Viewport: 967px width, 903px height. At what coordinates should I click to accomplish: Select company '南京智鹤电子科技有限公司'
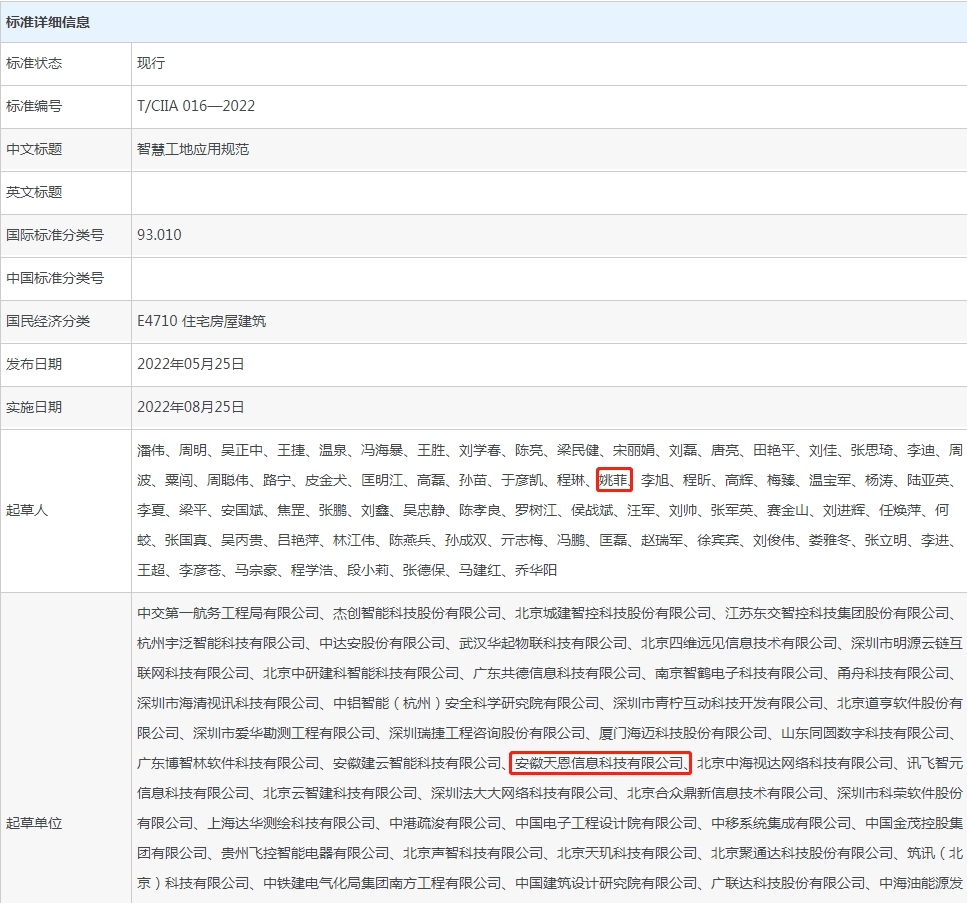point(739,673)
